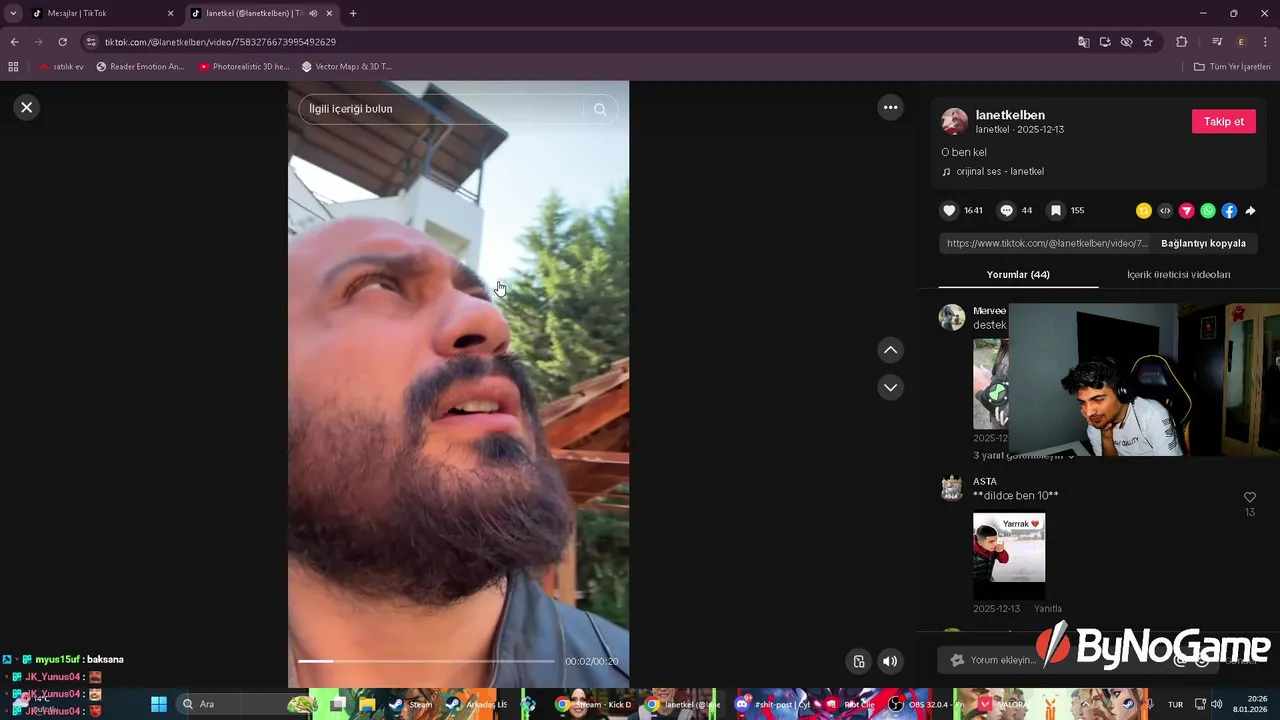Viewport: 1280px width, 720px height.
Task: Bookmark this page with the star
Action: (1148, 42)
